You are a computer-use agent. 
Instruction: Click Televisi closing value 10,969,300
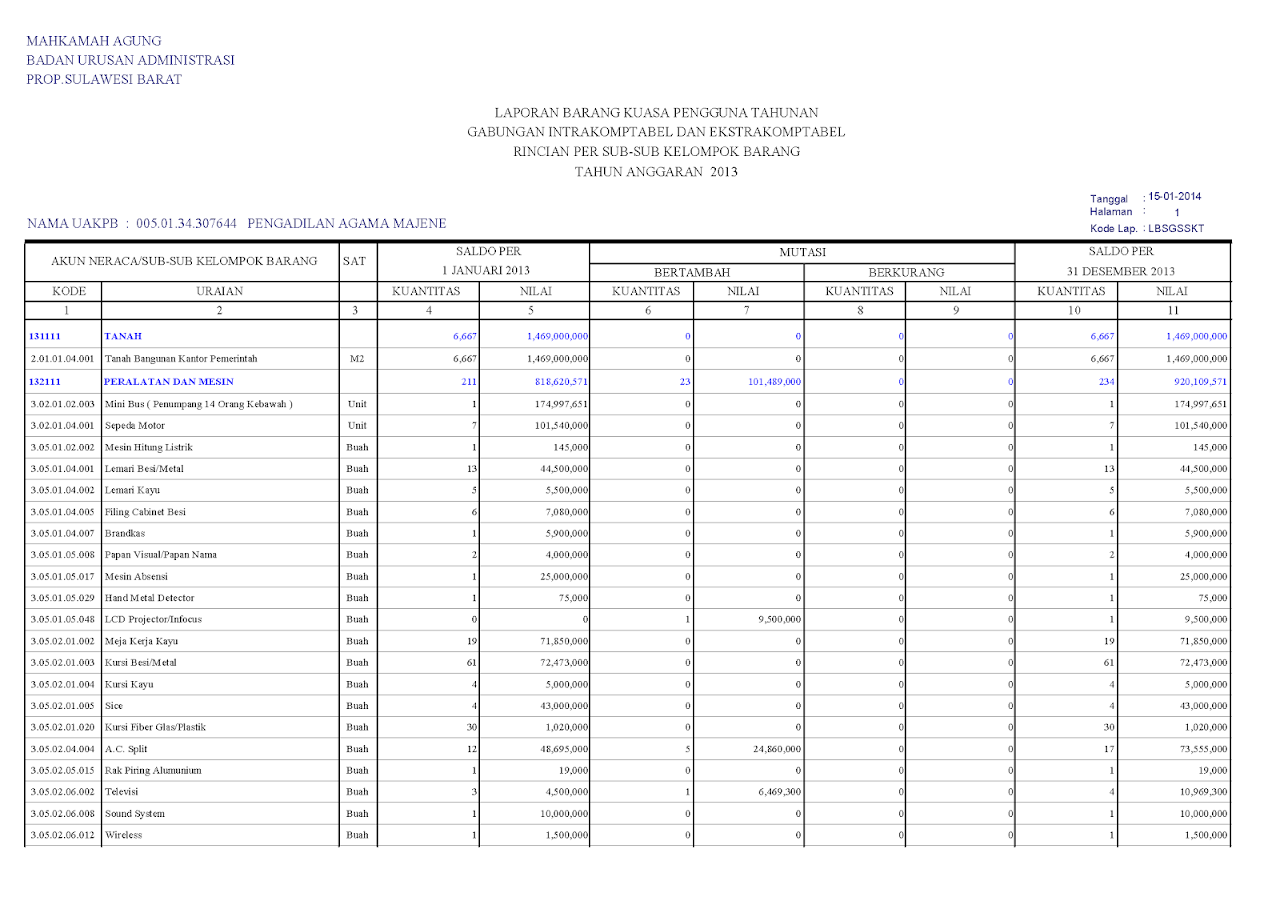1203,792
